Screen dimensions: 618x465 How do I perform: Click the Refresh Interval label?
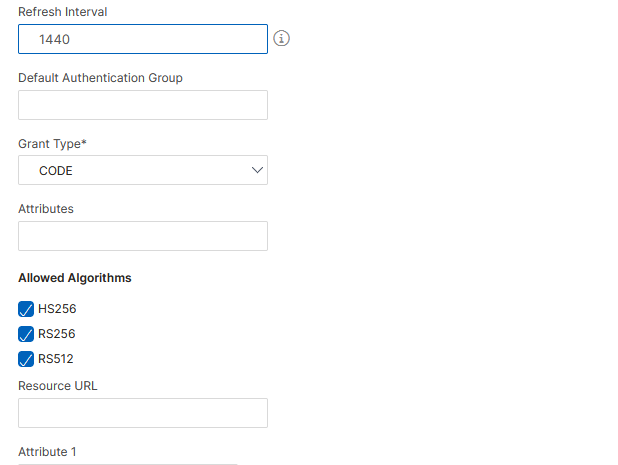click(x=63, y=12)
